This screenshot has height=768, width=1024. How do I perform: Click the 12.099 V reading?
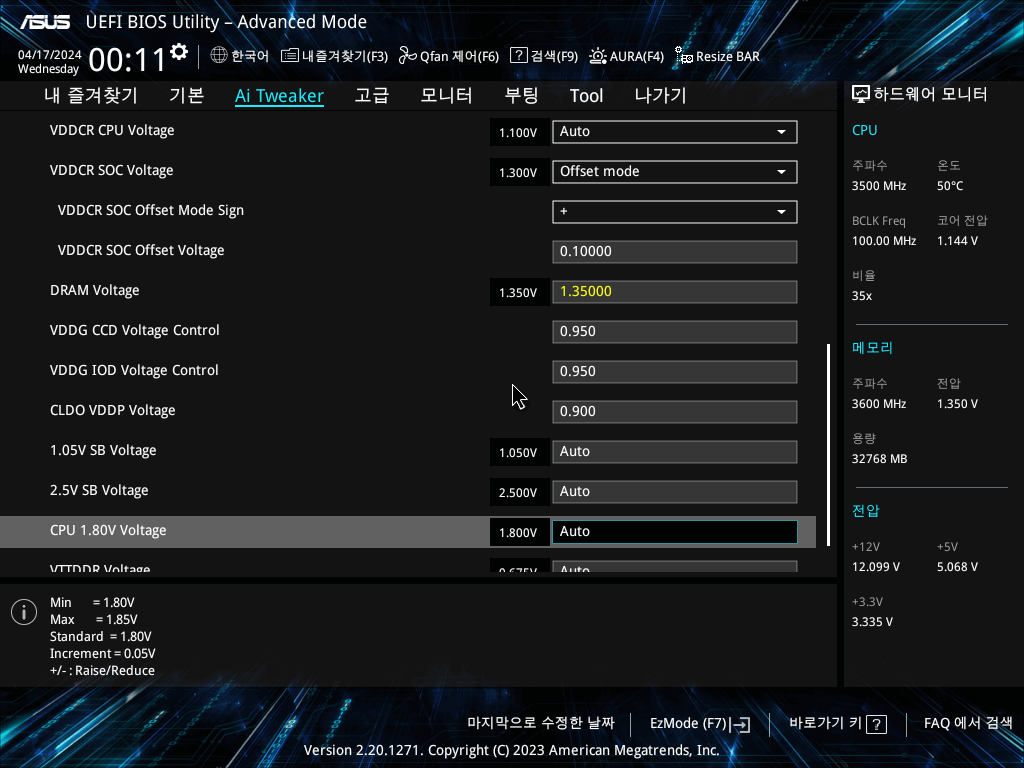(876, 567)
